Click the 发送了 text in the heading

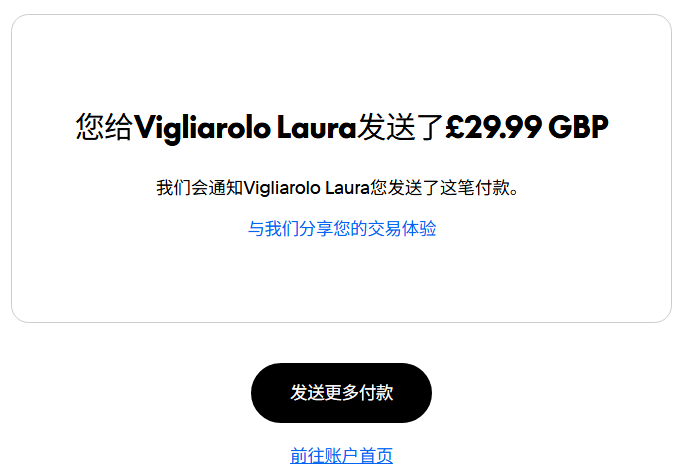pyautogui.click(x=400, y=127)
